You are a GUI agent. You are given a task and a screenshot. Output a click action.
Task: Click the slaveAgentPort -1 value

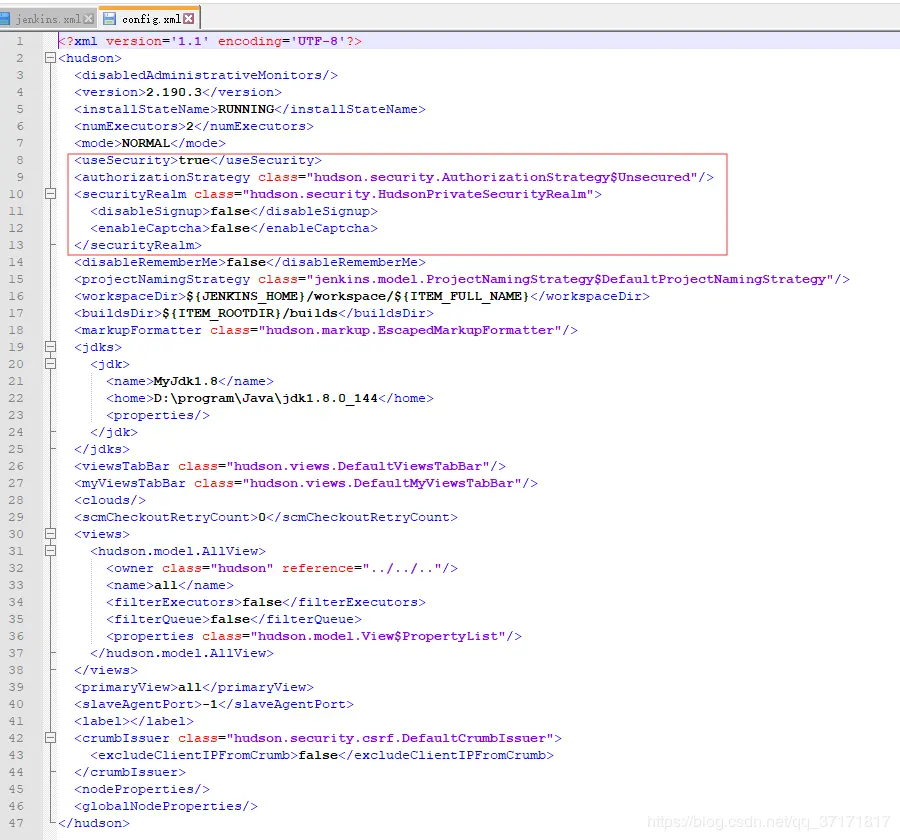210,704
